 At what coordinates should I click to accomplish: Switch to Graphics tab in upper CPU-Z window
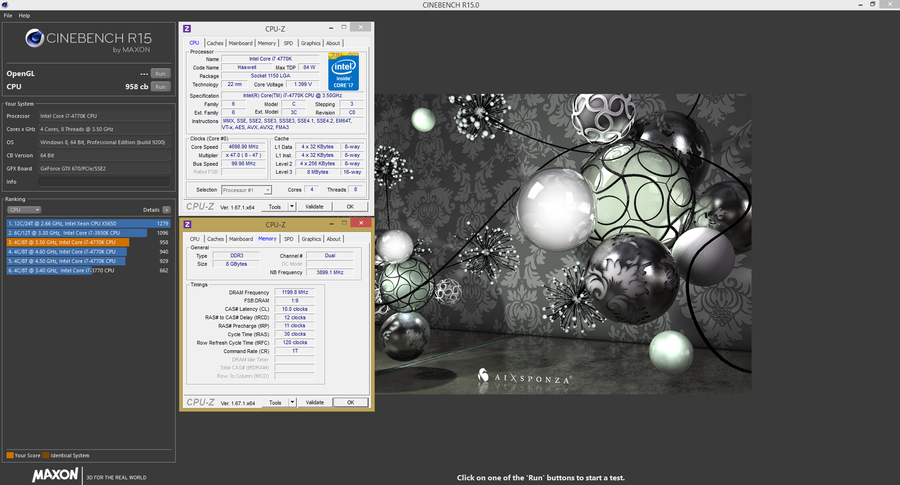[x=311, y=43]
